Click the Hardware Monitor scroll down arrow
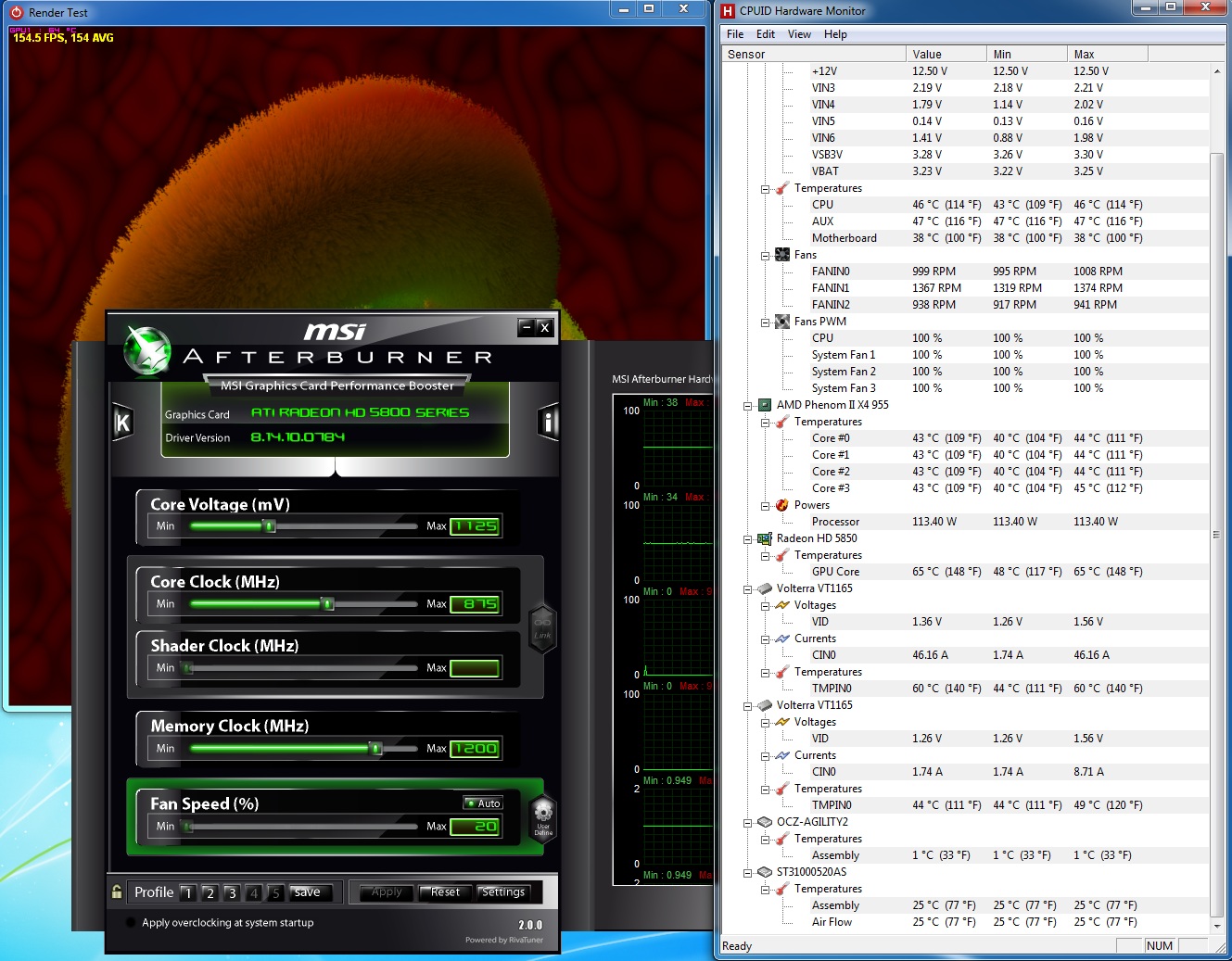Image resolution: width=1232 pixels, height=961 pixels. point(1217,926)
